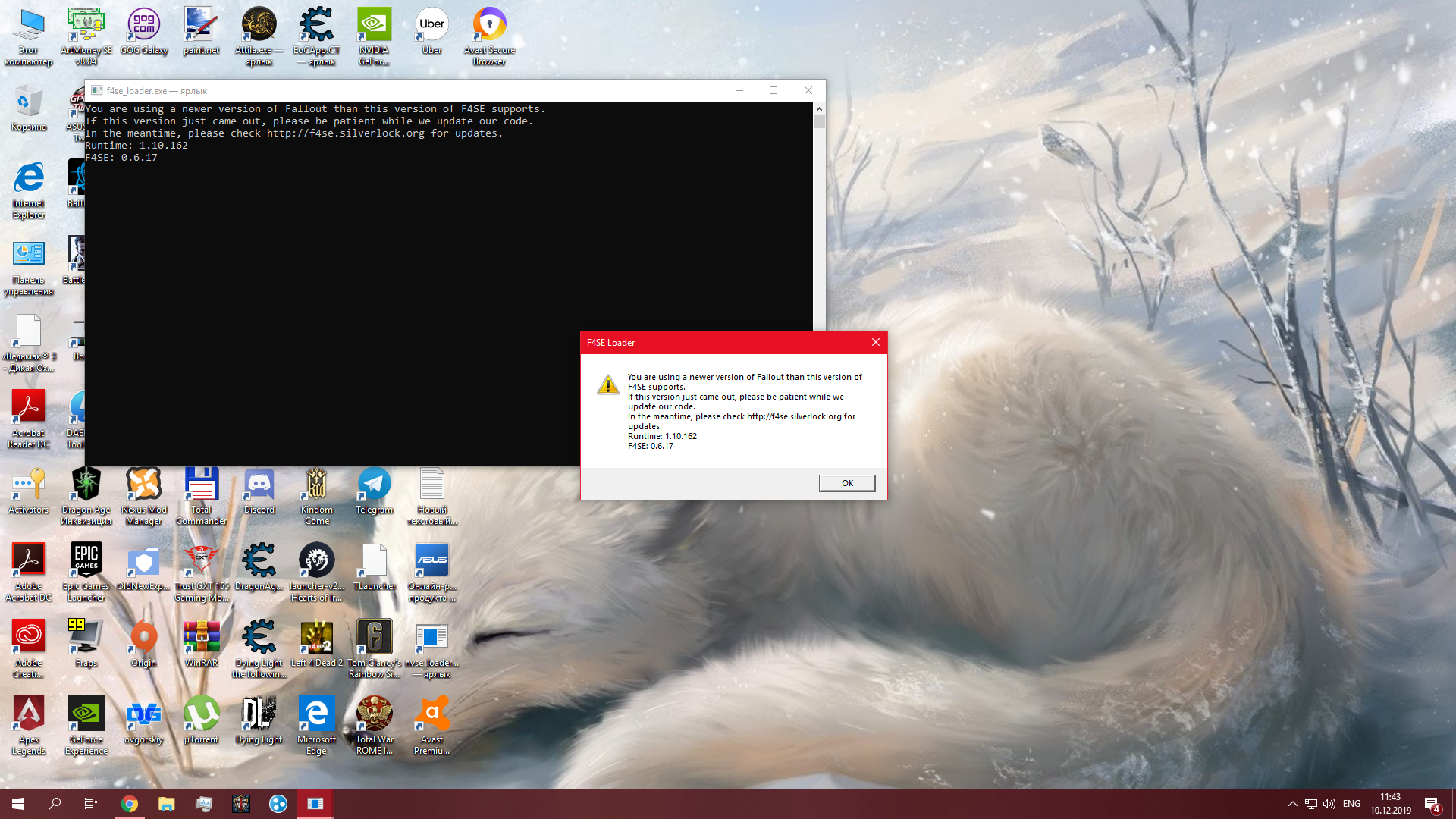Show hidden system tray icons
This screenshot has height=819, width=1456.
1292,804
